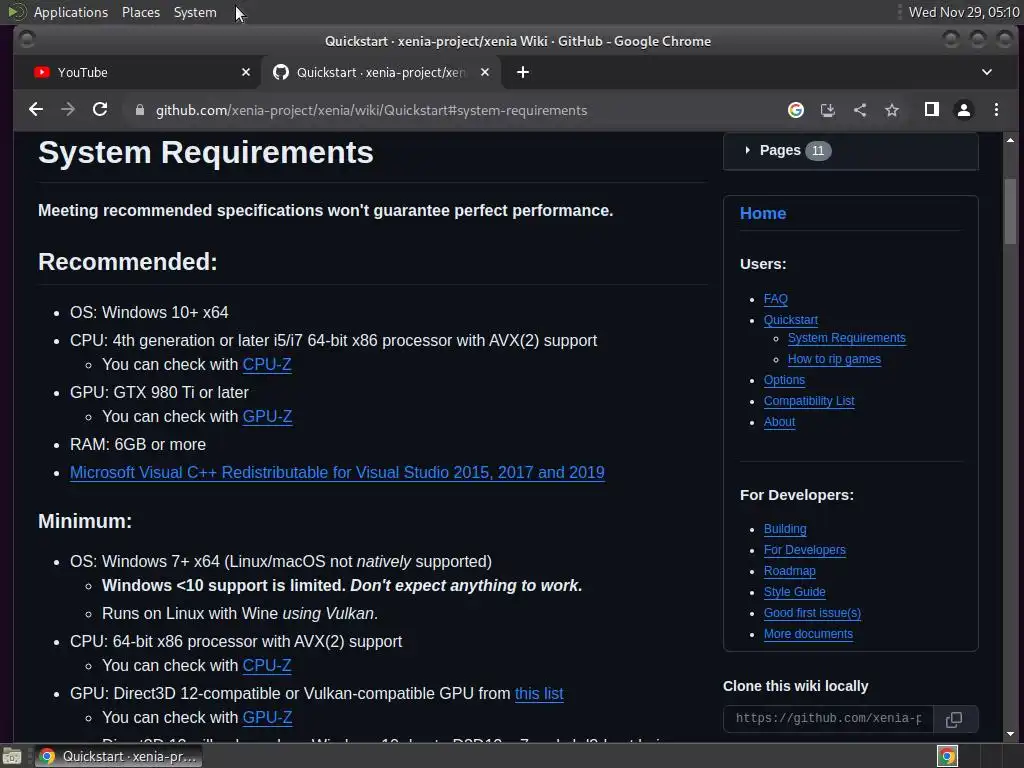Click the page vertical scrollbar

(x=1011, y=210)
